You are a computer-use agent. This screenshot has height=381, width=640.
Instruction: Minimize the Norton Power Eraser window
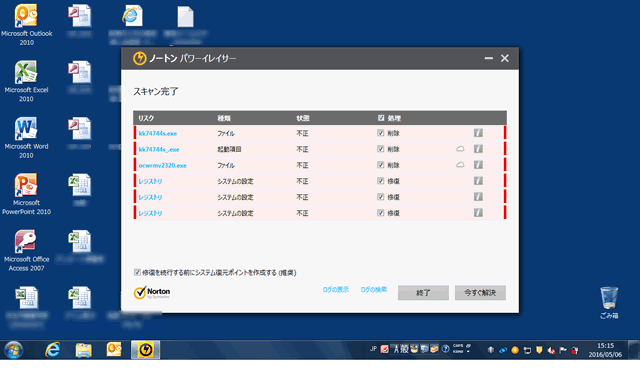point(489,58)
